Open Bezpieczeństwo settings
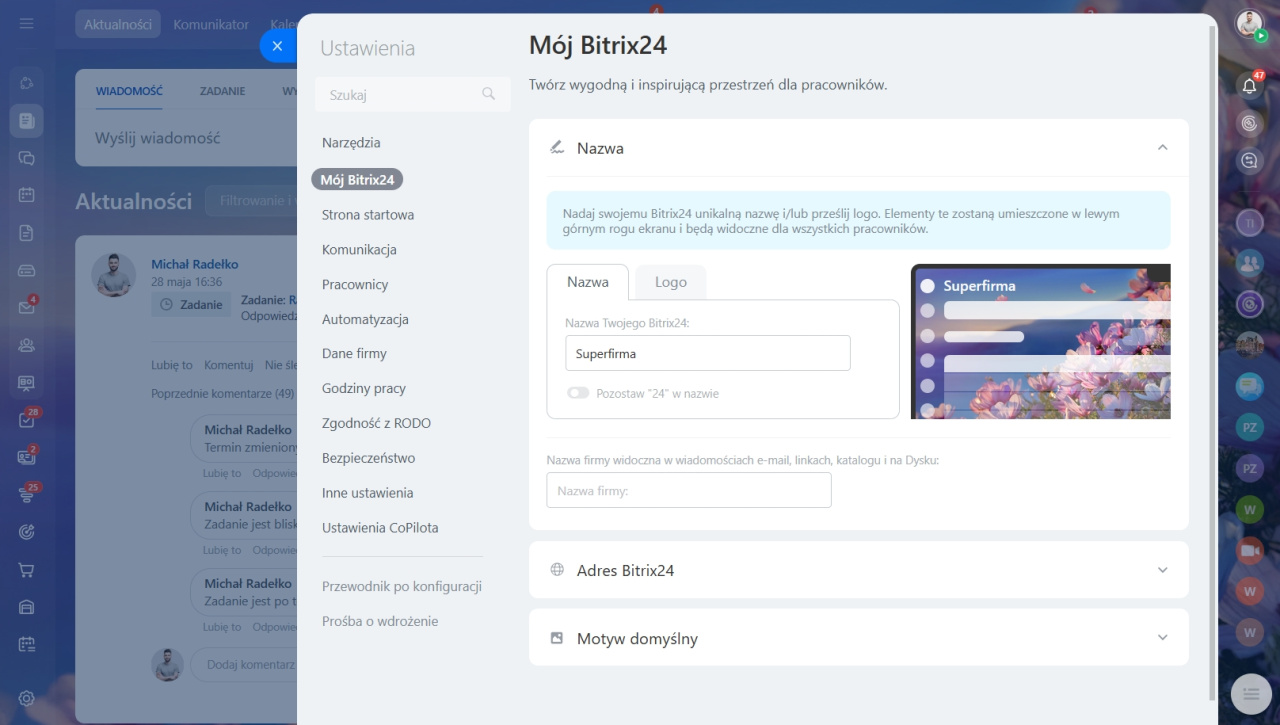The image size is (1280, 725). coord(368,459)
